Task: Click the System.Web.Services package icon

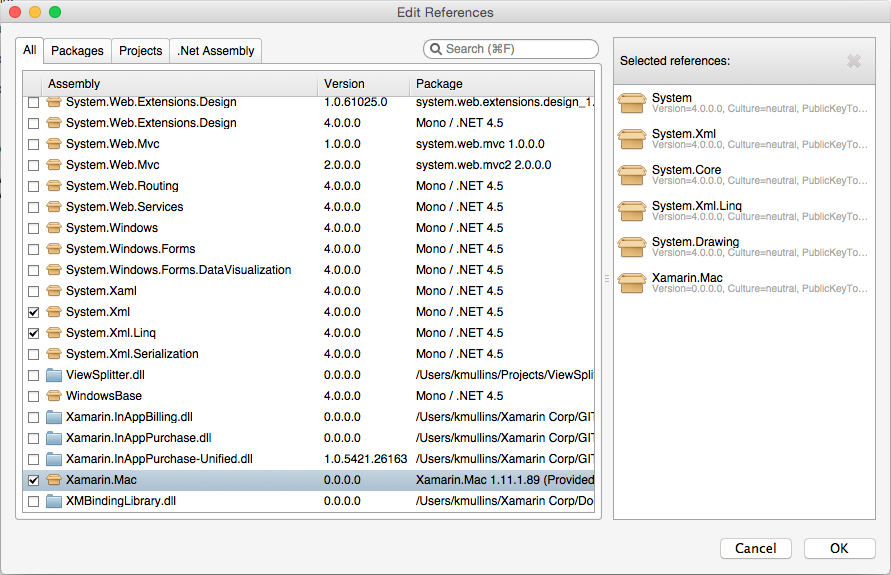Action: coord(54,207)
